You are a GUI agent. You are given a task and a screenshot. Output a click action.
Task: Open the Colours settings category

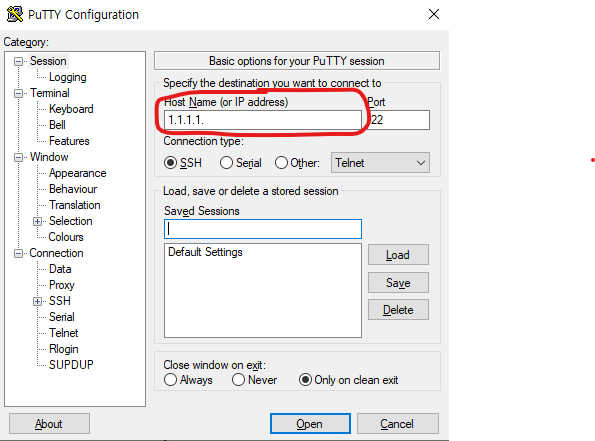pyautogui.click(x=66, y=237)
